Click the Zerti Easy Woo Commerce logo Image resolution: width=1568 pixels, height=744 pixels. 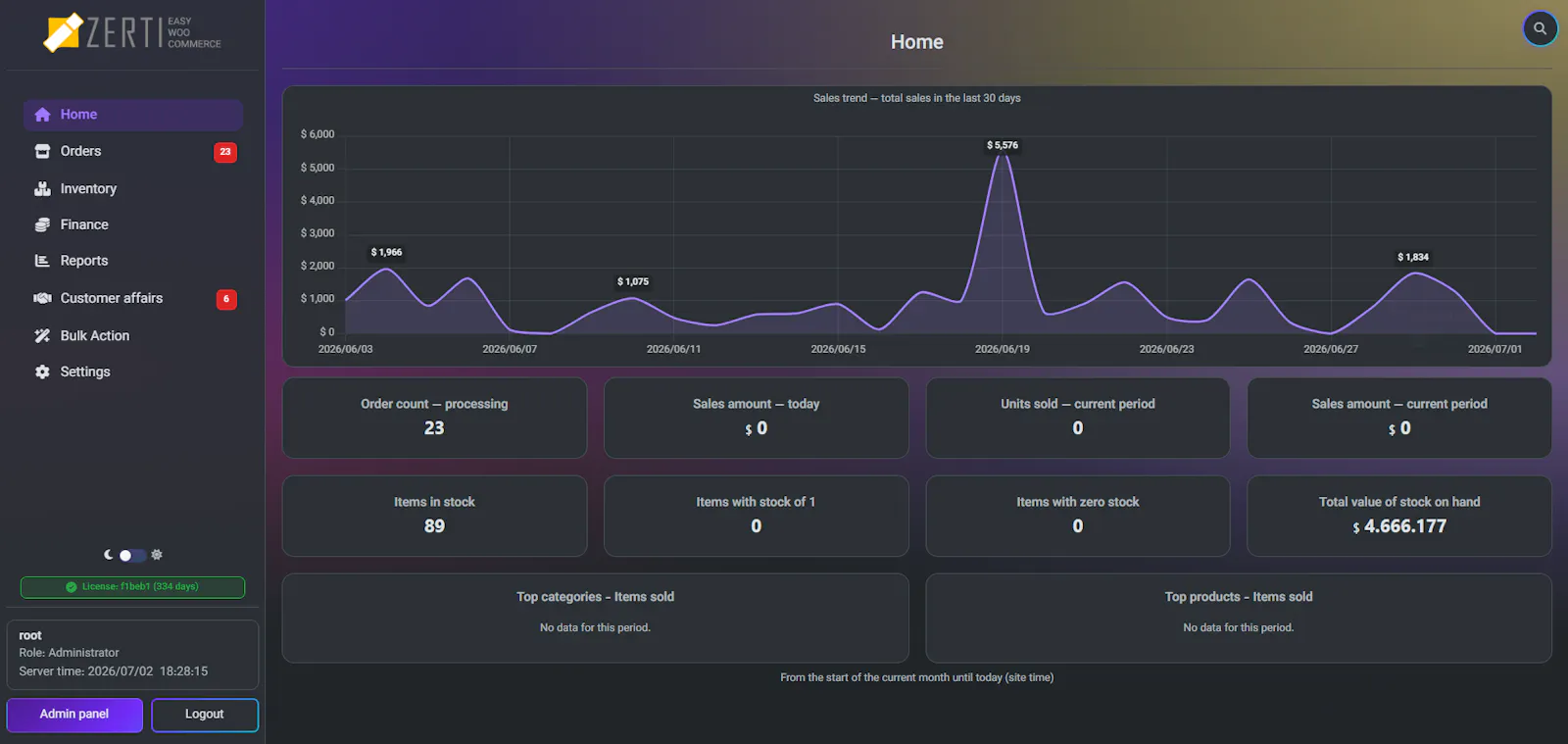tap(132, 32)
